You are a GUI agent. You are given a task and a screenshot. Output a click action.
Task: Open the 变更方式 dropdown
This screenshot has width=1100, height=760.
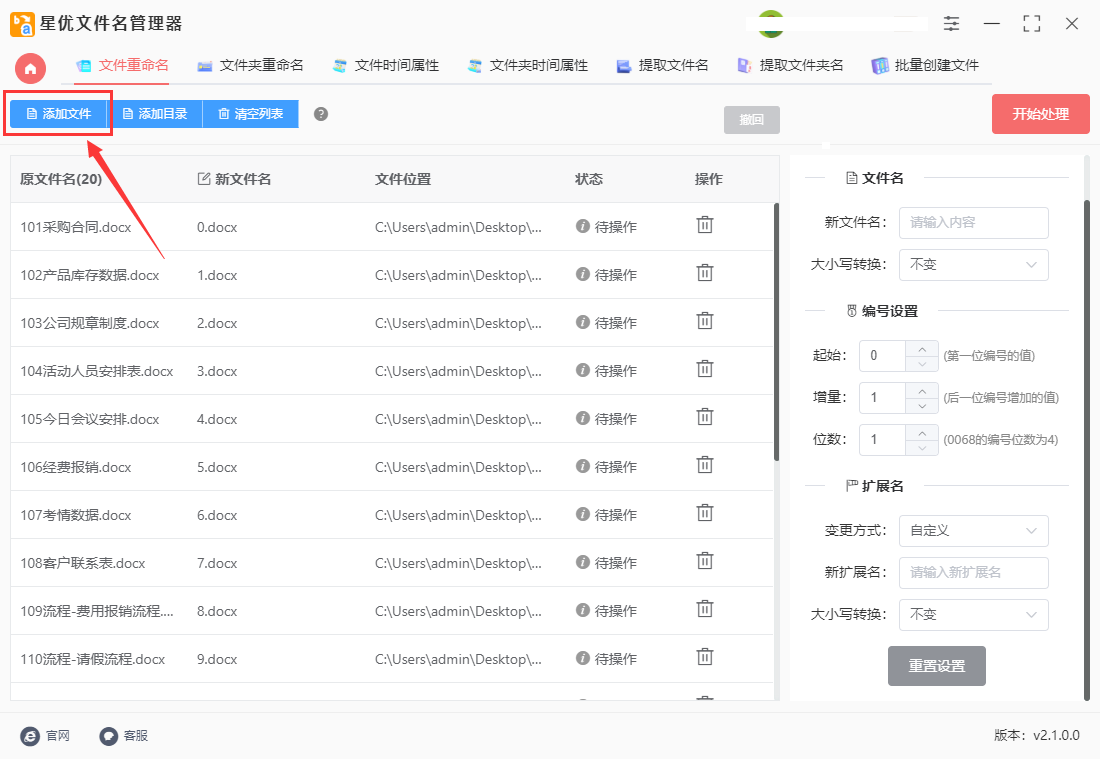pyautogui.click(x=974, y=531)
